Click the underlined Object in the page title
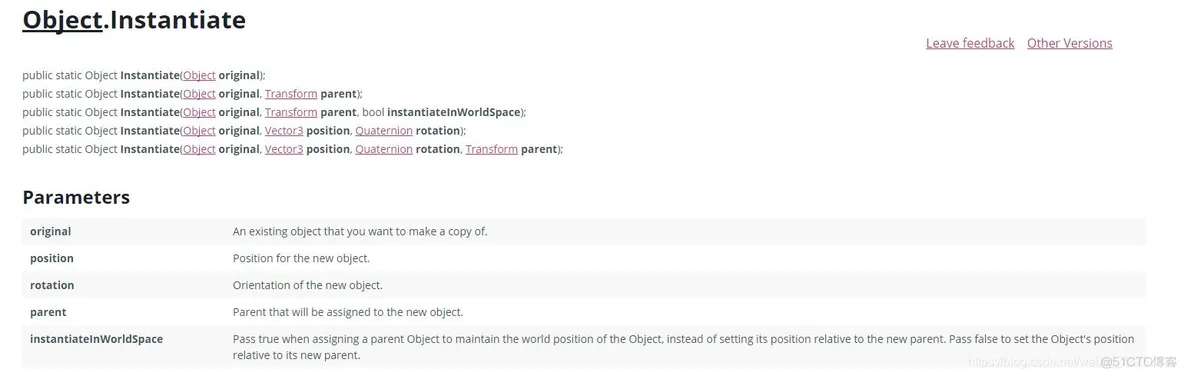 click(x=62, y=20)
